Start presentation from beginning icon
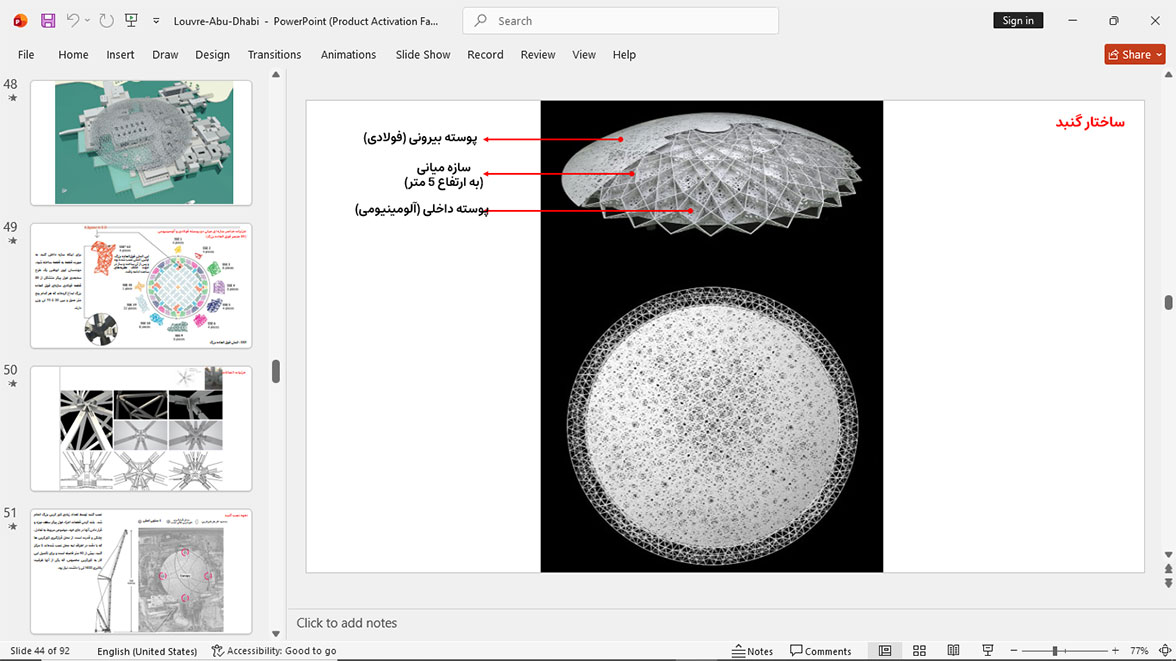The height and width of the screenshot is (661, 1176). click(x=131, y=21)
